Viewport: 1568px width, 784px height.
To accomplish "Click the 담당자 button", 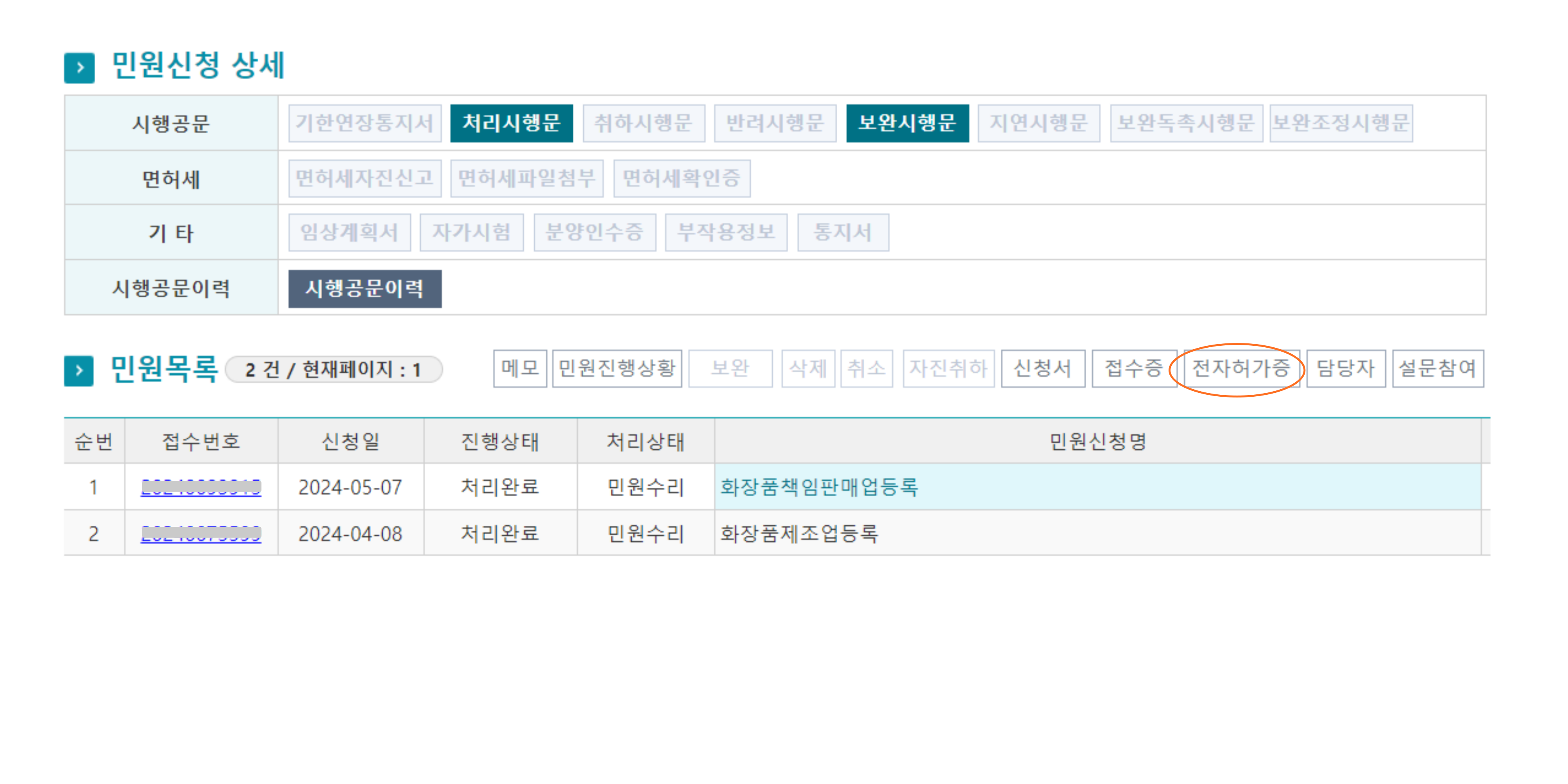I will (1345, 368).
